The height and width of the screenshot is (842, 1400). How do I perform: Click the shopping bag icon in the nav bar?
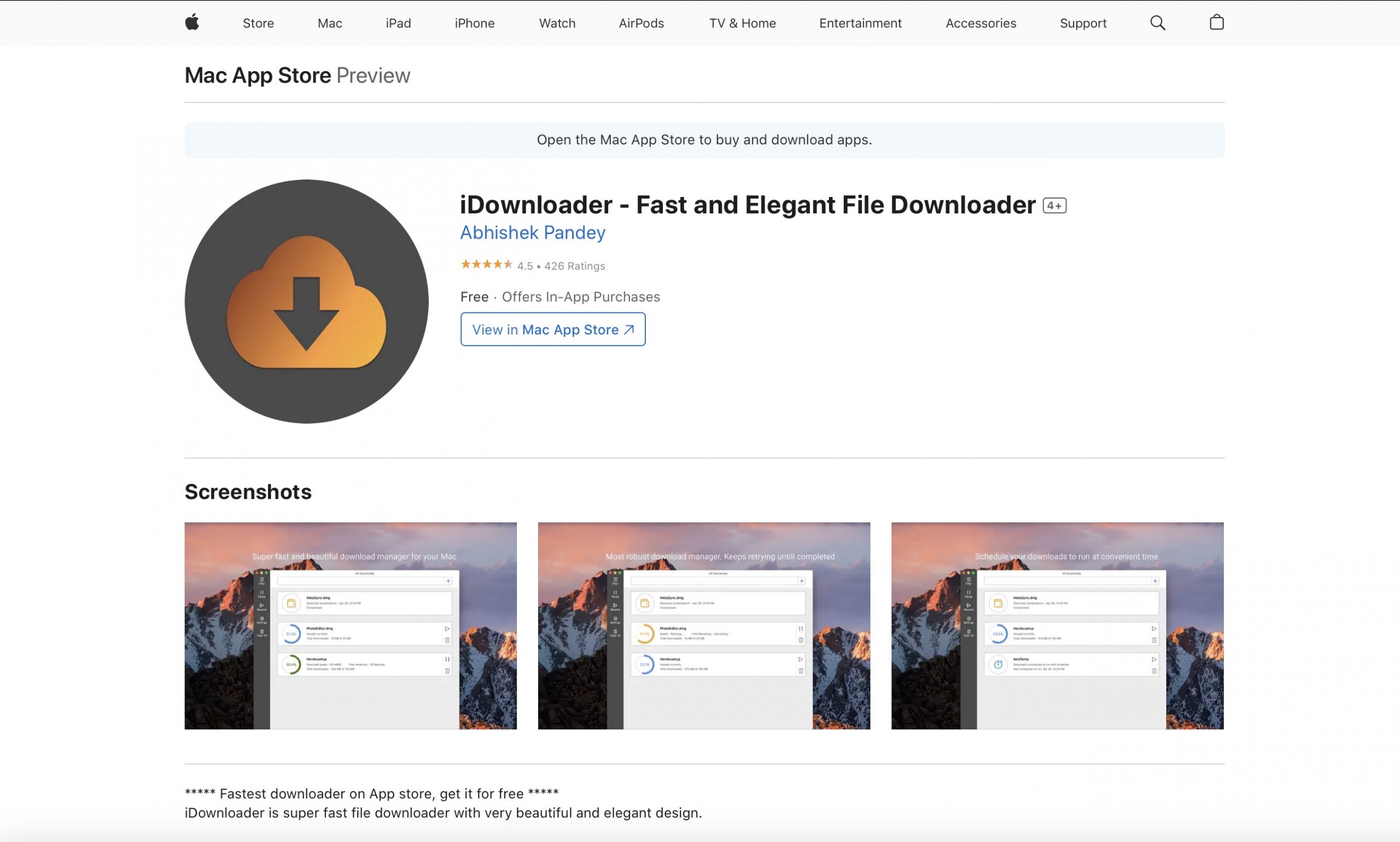coord(1215,23)
